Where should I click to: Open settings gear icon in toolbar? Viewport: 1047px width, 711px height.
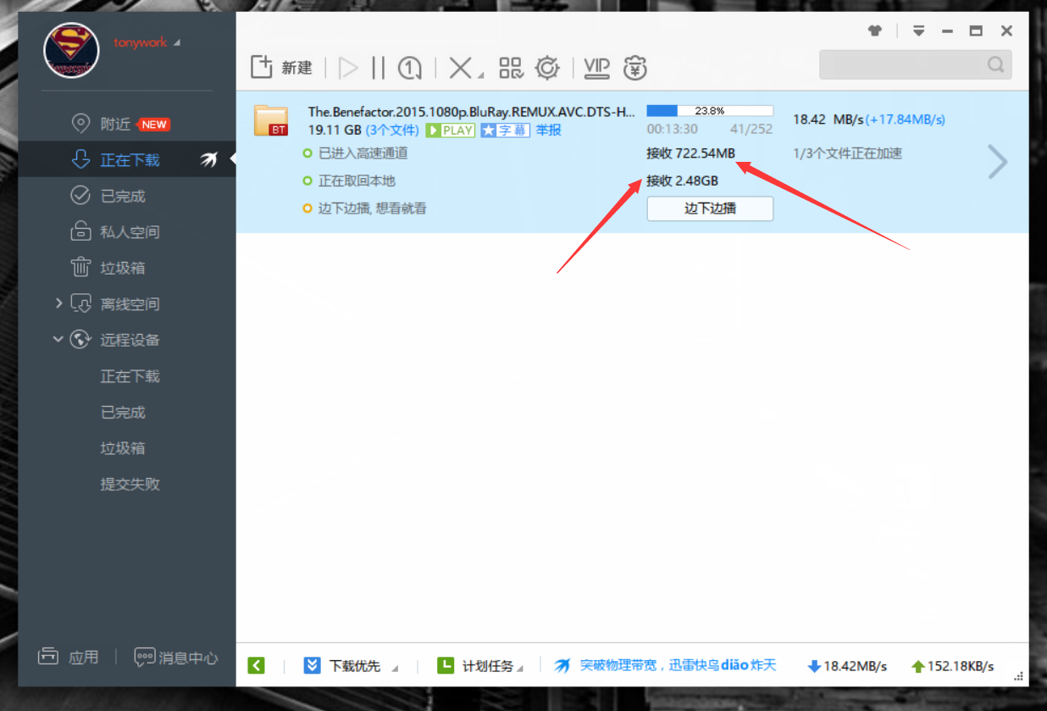tap(548, 67)
